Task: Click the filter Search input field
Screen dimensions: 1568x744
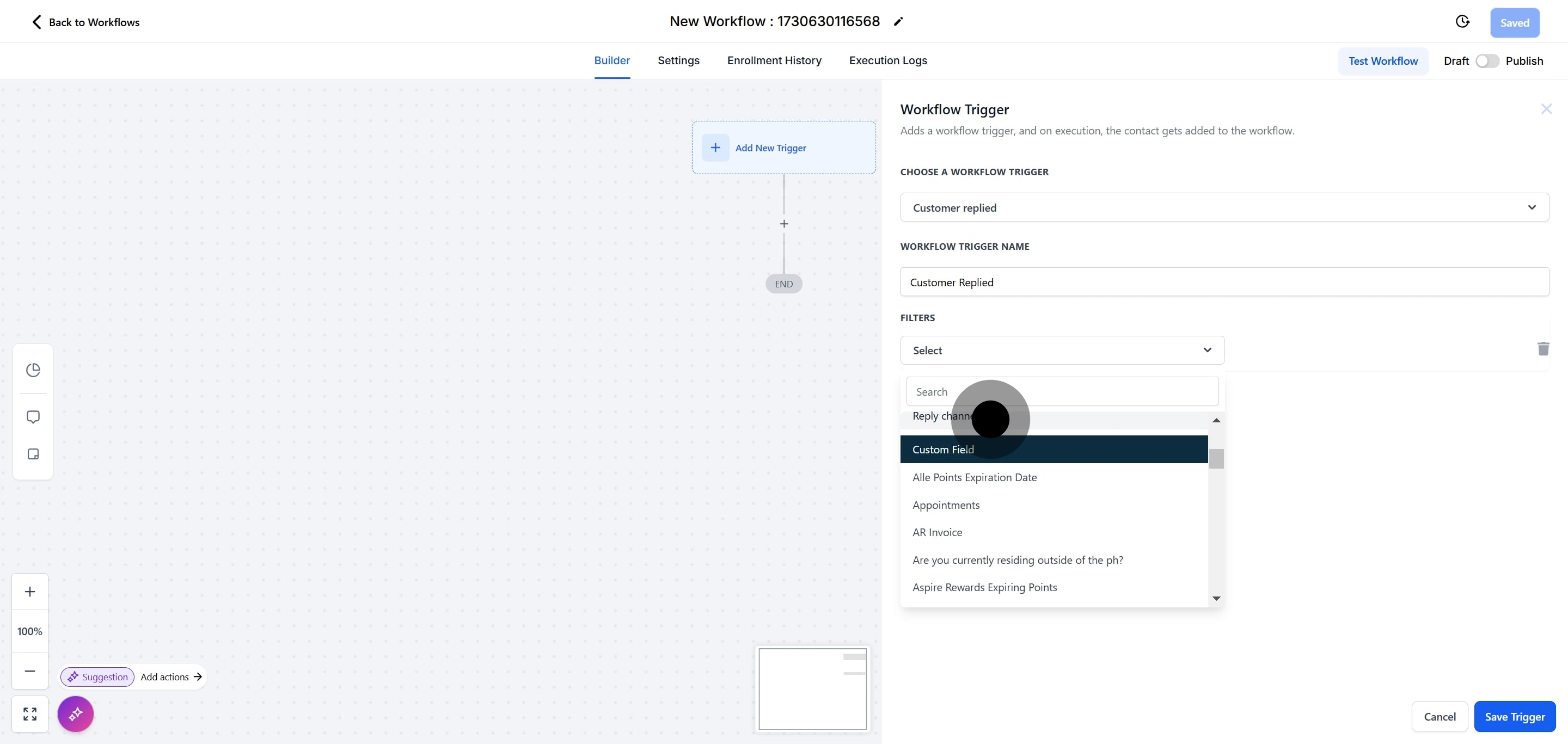Action: tap(1062, 392)
